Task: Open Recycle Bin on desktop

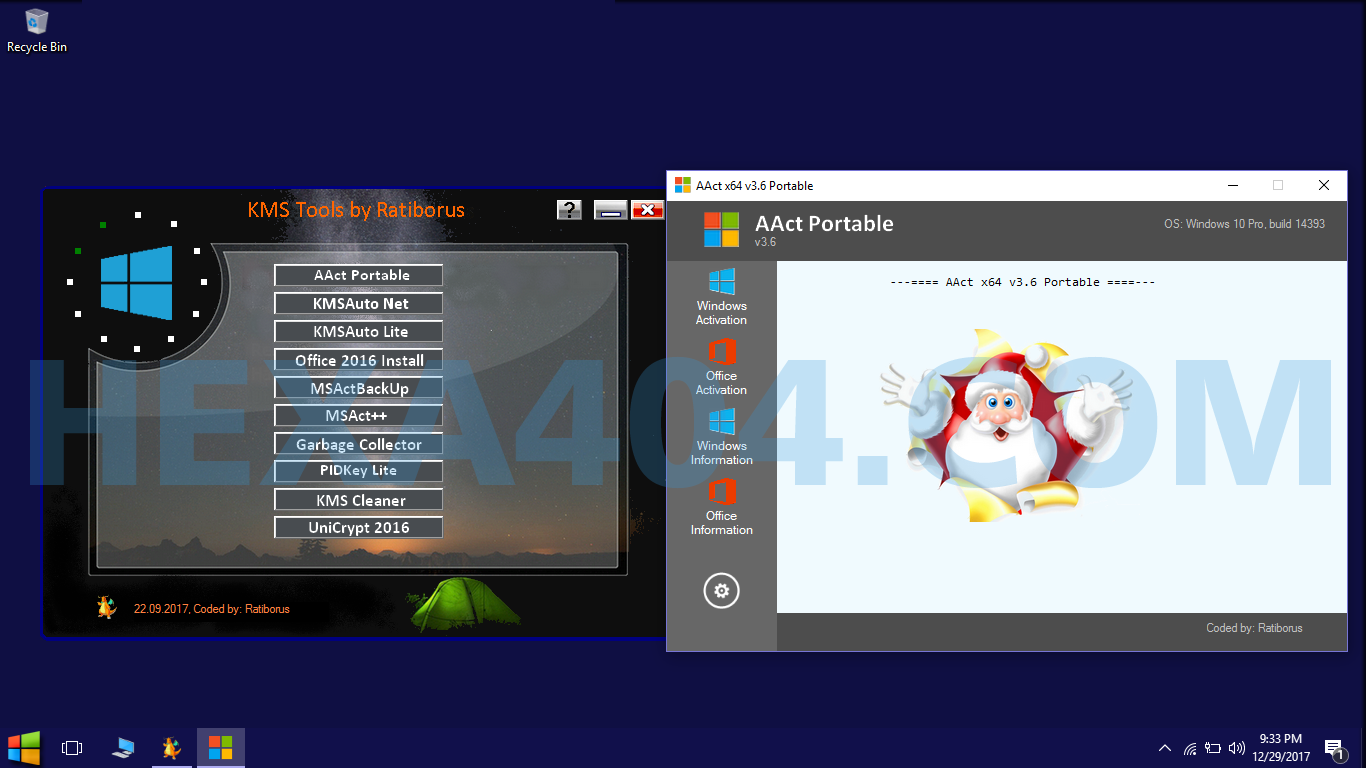Action: (37, 30)
